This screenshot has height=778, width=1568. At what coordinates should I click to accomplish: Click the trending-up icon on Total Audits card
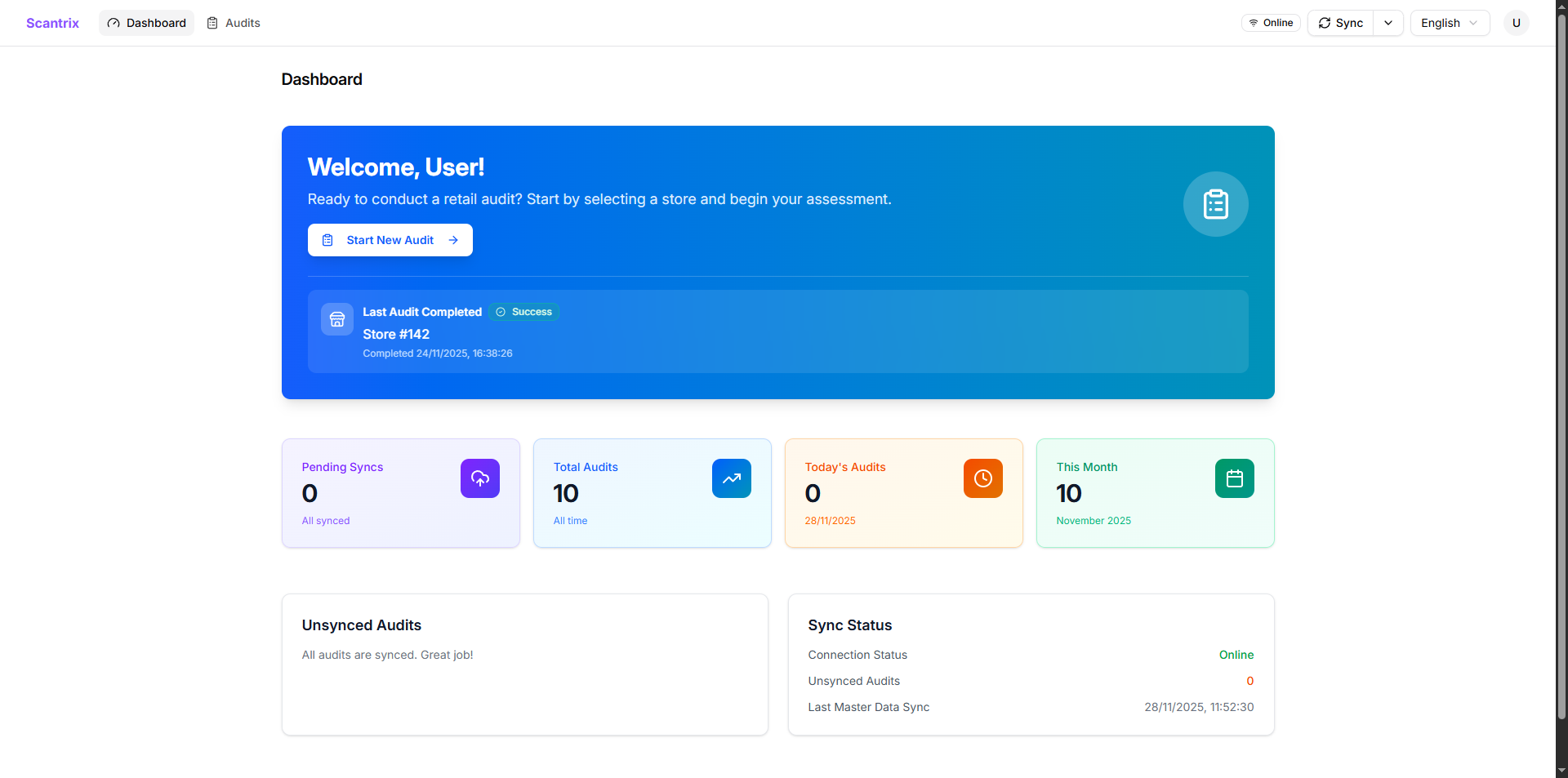coord(731,478)
